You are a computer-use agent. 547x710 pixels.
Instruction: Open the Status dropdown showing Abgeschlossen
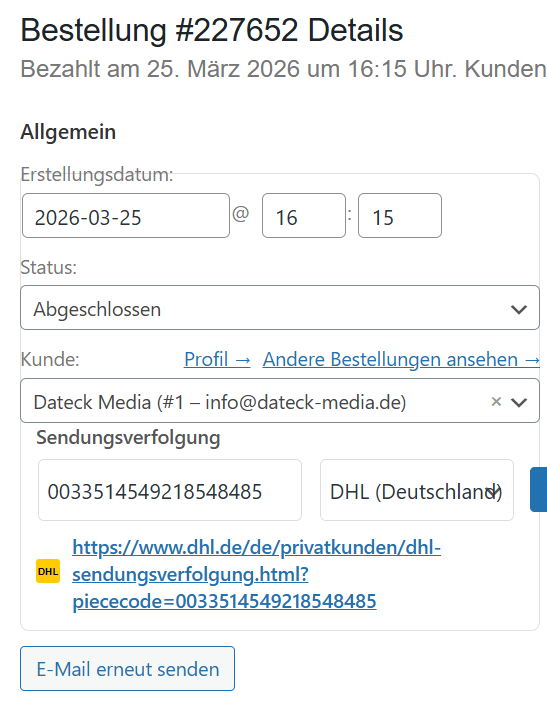[280, 307]
